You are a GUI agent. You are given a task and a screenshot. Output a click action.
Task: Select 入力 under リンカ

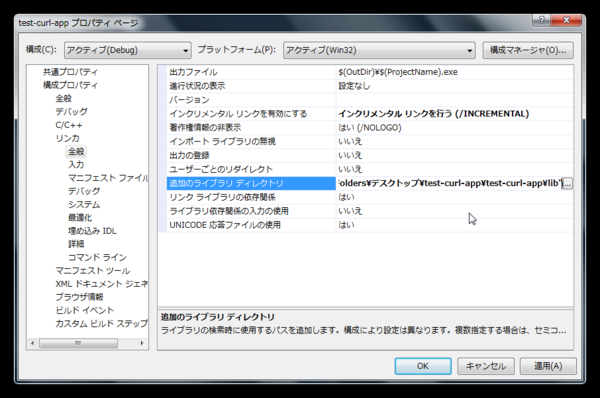click(x=76, y=165)
